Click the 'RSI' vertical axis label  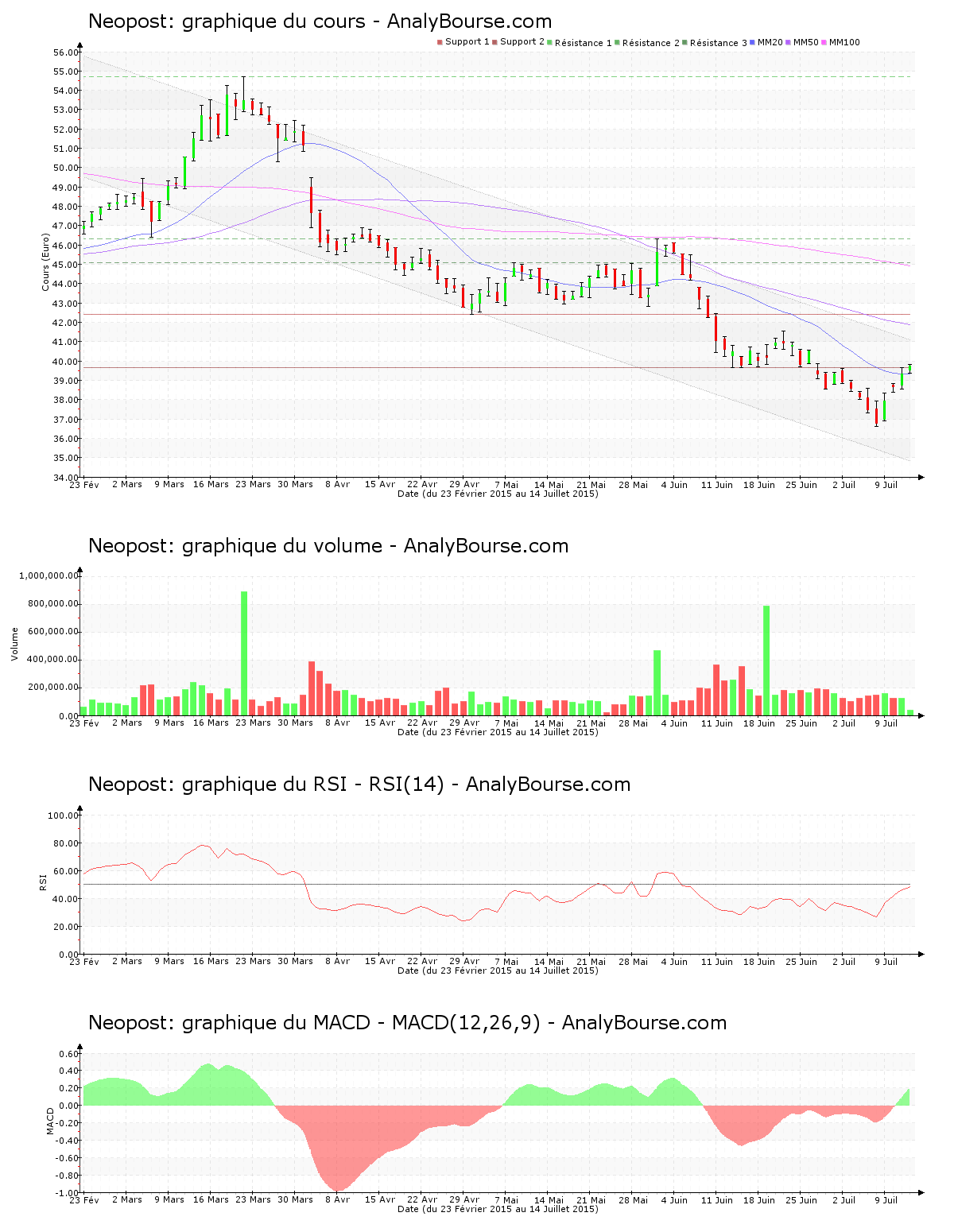coord(43,881)
